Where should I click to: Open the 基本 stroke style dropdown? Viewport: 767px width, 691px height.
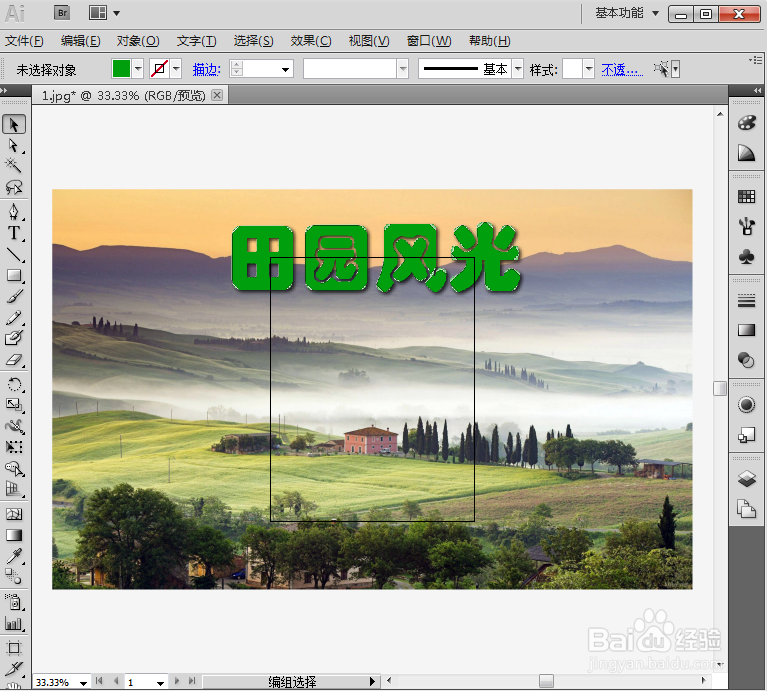click(x=518, y=69)
